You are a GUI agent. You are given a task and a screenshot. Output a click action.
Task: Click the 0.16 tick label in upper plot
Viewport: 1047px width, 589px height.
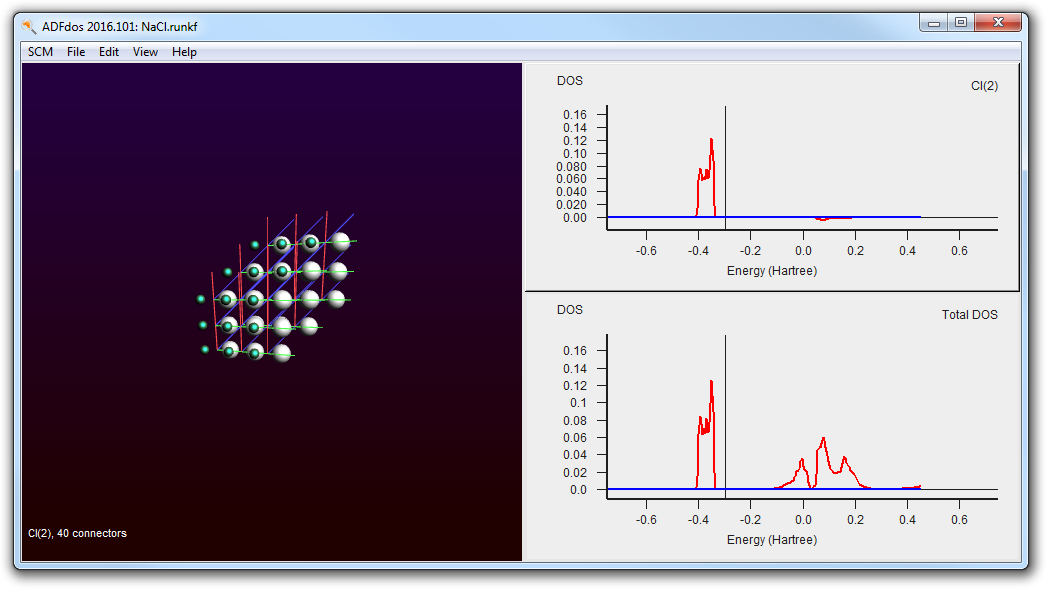click(575, 115)
